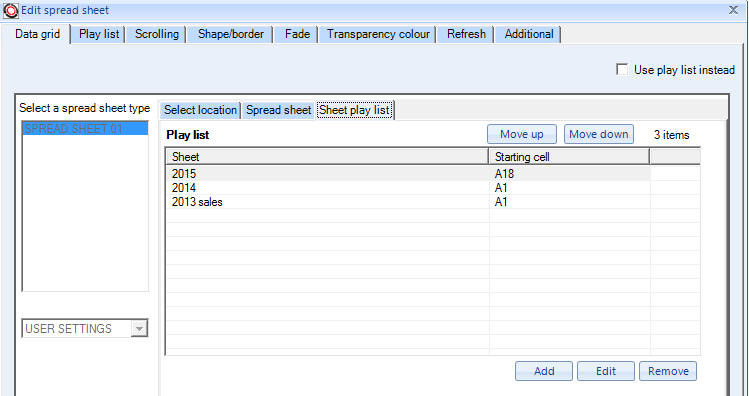The height and width of the screenshot is (396, 749).
Task: Add a new sheet to the play list
Action: pos(544,371)
